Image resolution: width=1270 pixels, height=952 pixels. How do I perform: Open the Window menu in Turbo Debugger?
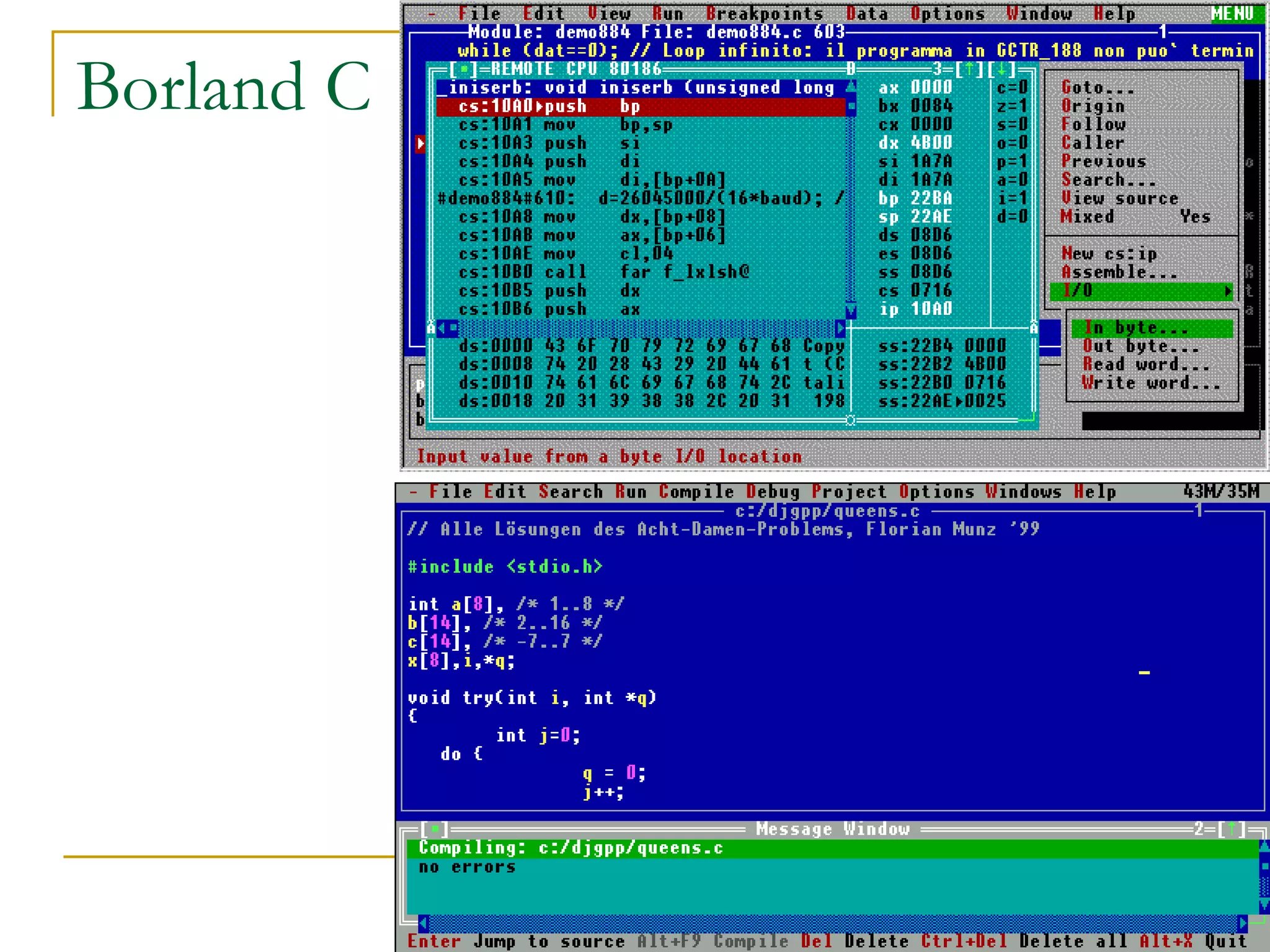tap(1039, 13)
